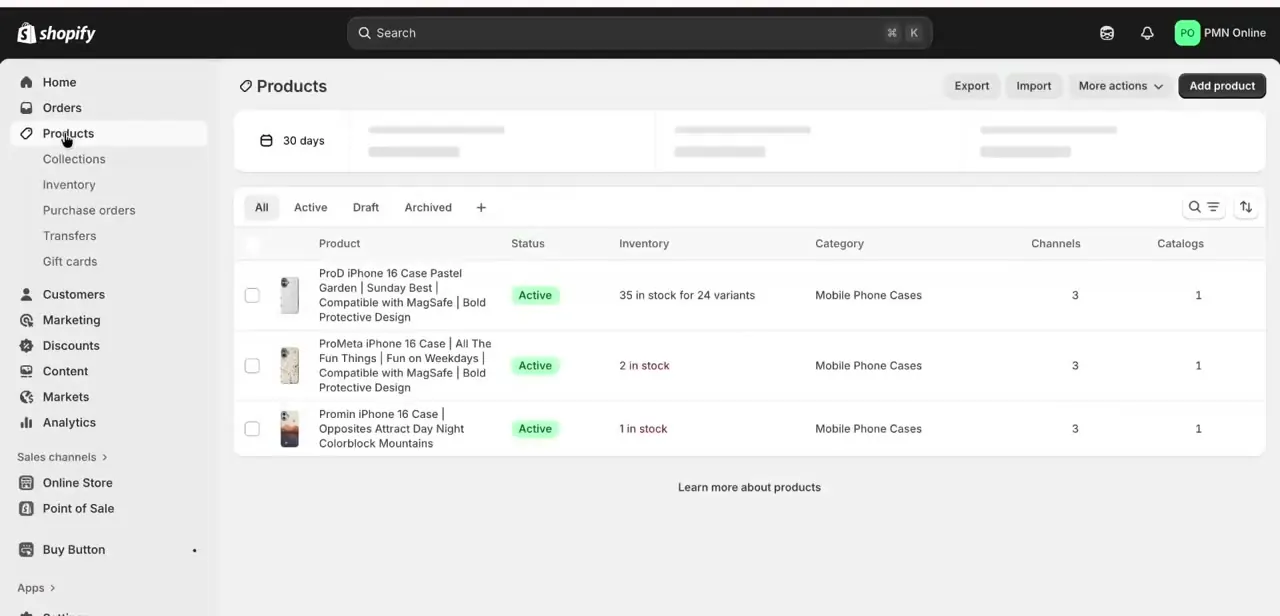Viewport: 1280px width, 616px height.
Task: Open the PMN Online account menu
Action: (x=1220, y=33)
